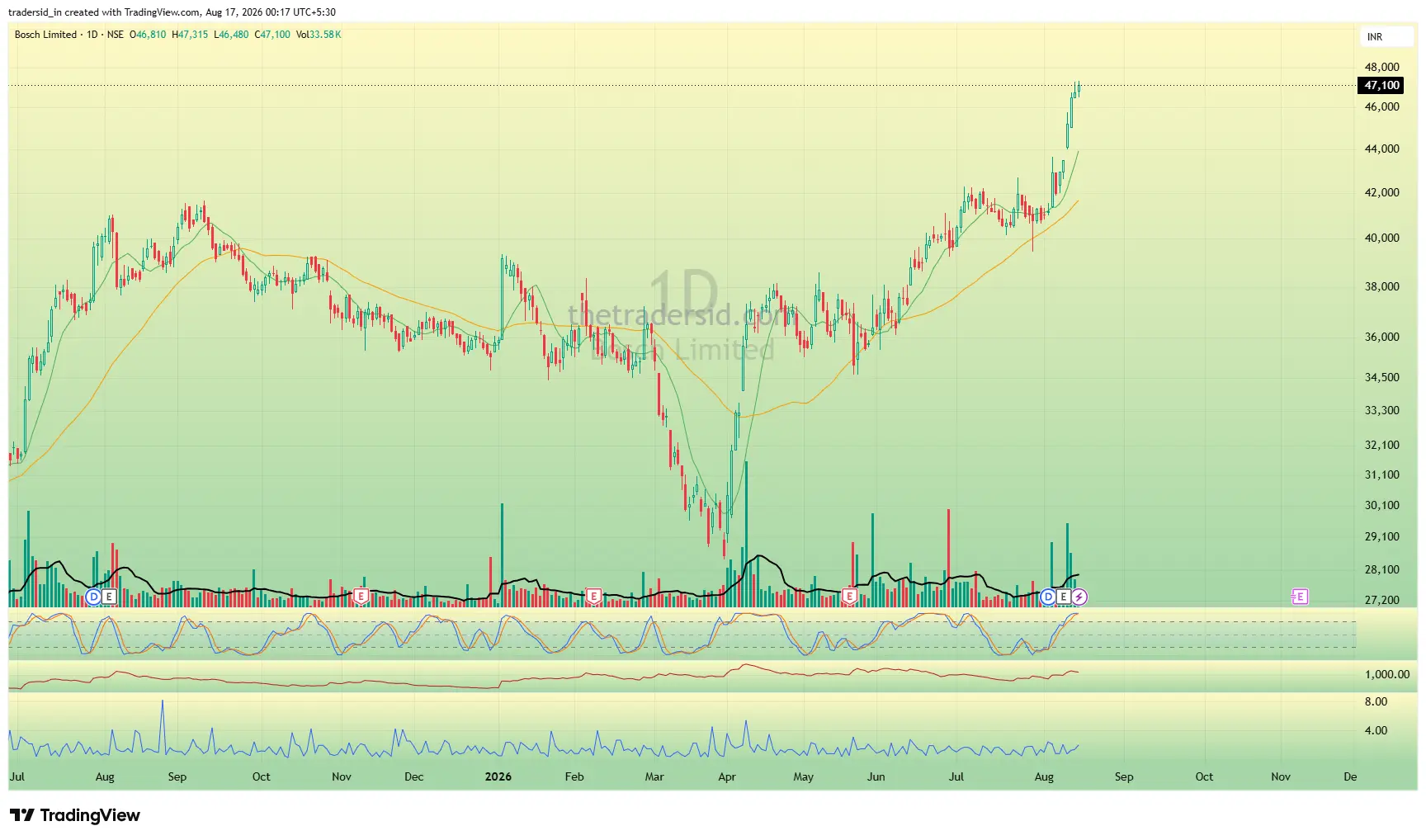Click the NSE exchange label
This screenshot has width=1426, height=840.
pyautogui.click(x=116, y=35)
